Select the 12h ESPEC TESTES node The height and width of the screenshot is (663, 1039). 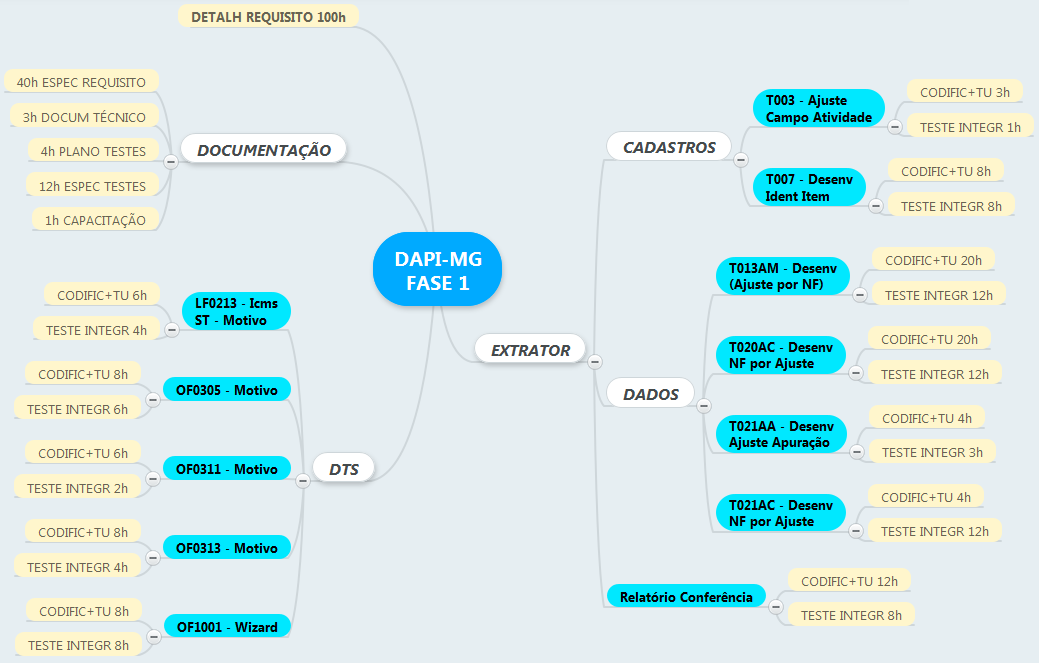point(92,186)
